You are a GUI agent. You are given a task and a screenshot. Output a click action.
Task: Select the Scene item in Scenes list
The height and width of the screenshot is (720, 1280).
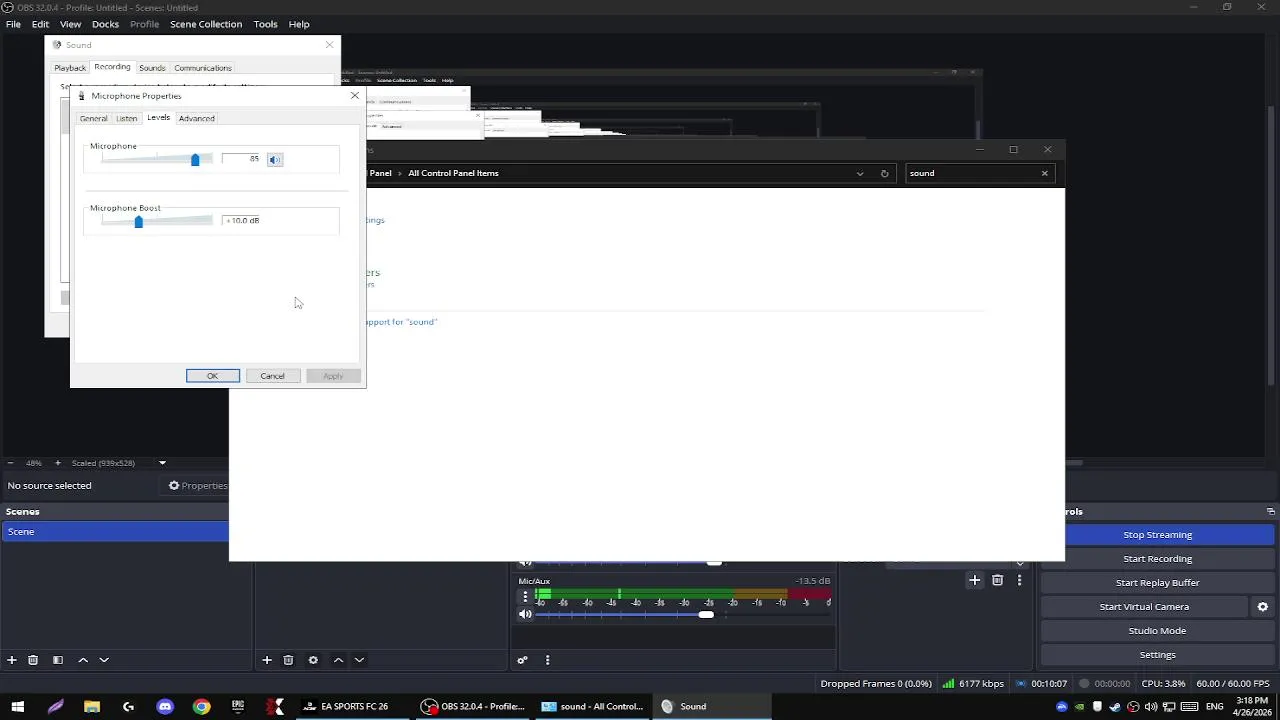pos(115,532)
